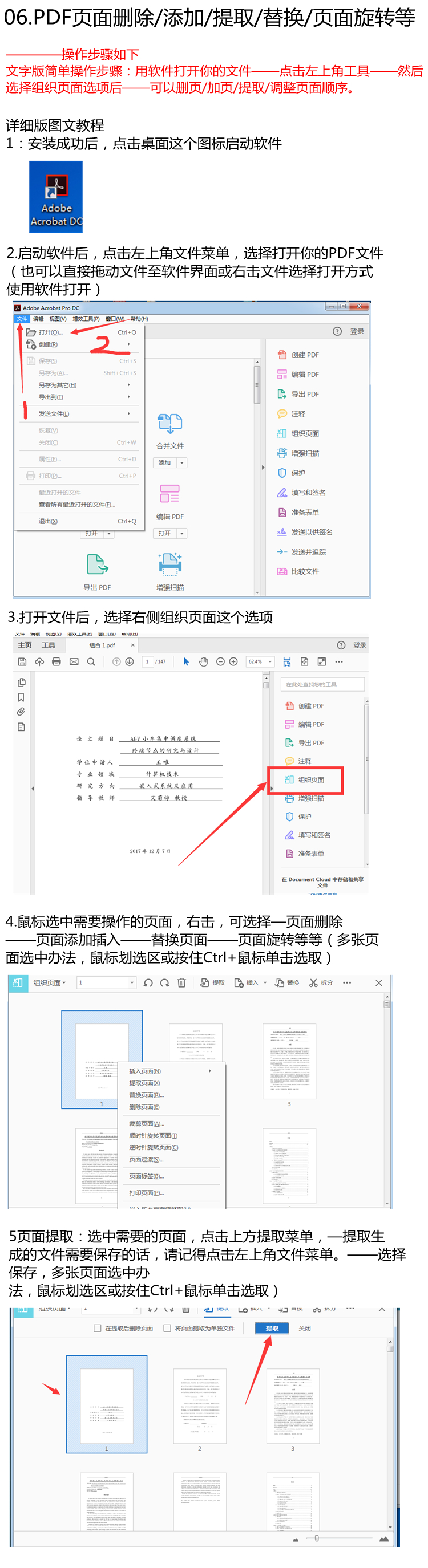Image resolution: width=428 pixels, height=1568 pixels.
Task: Enable the 在提取后删除页面 checkbox
Action: 98,1328
